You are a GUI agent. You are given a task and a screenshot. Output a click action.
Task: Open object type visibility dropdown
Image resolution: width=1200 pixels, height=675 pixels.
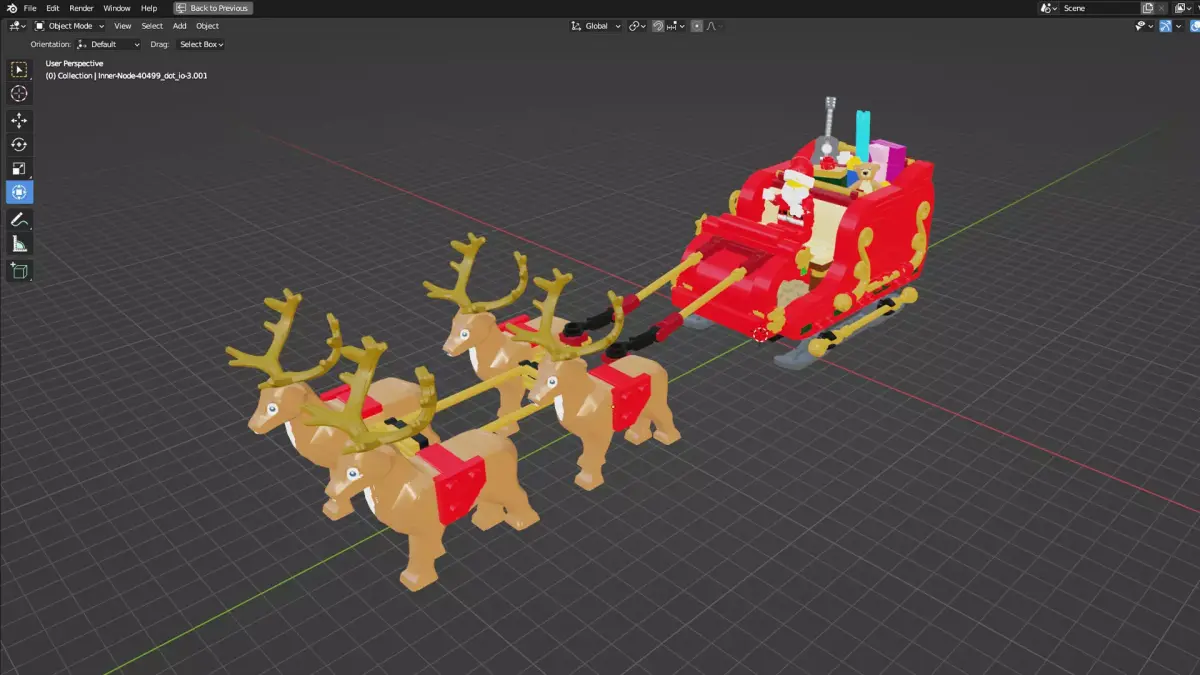pos(1145,26)
